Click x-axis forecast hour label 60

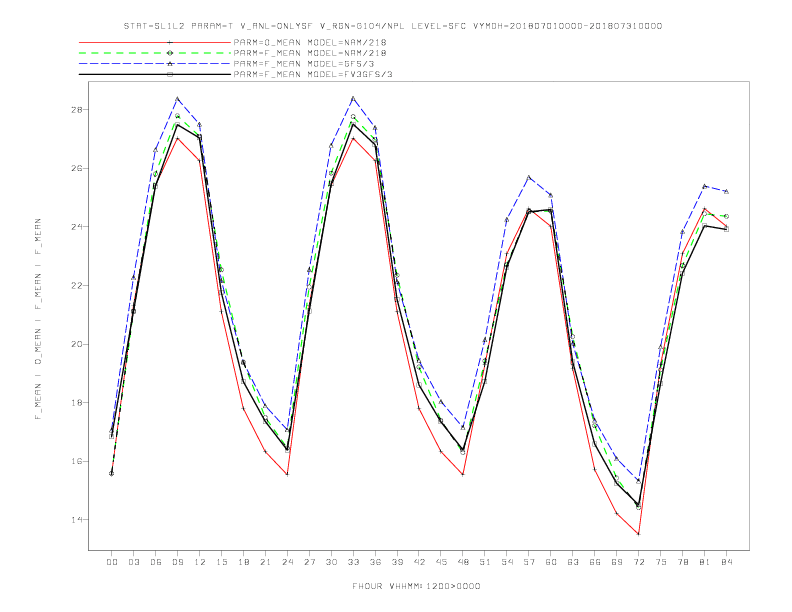click(x=551, y=562)
